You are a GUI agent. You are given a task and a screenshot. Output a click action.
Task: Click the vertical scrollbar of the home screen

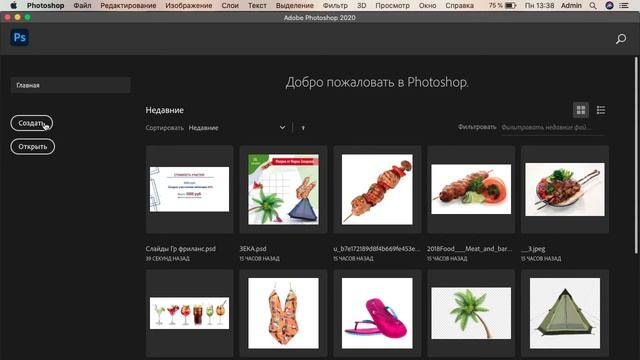(x=636, y=157)
